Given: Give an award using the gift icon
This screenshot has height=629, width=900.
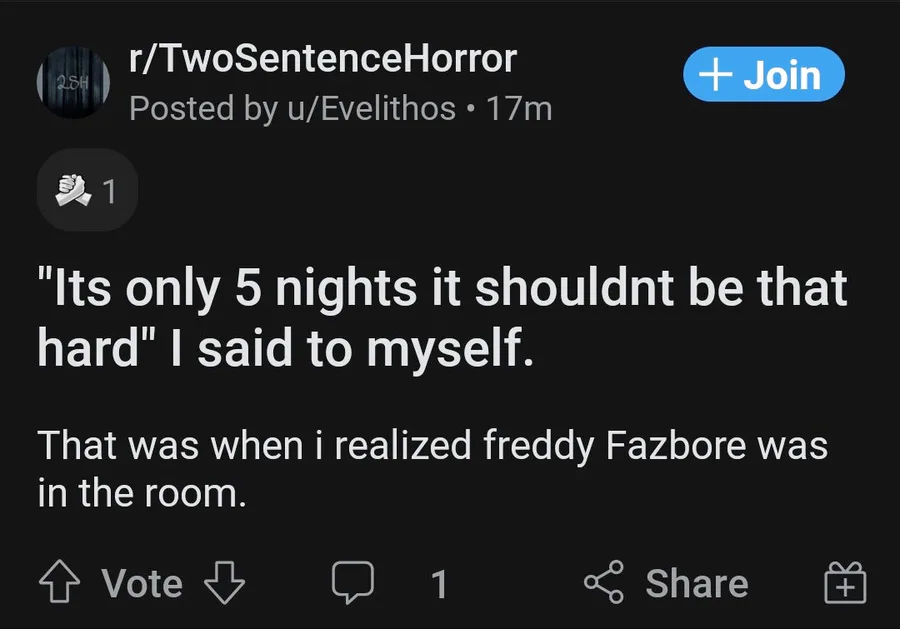Looking at the screenshot, I should pyautogui.click(x=845, y=583).
